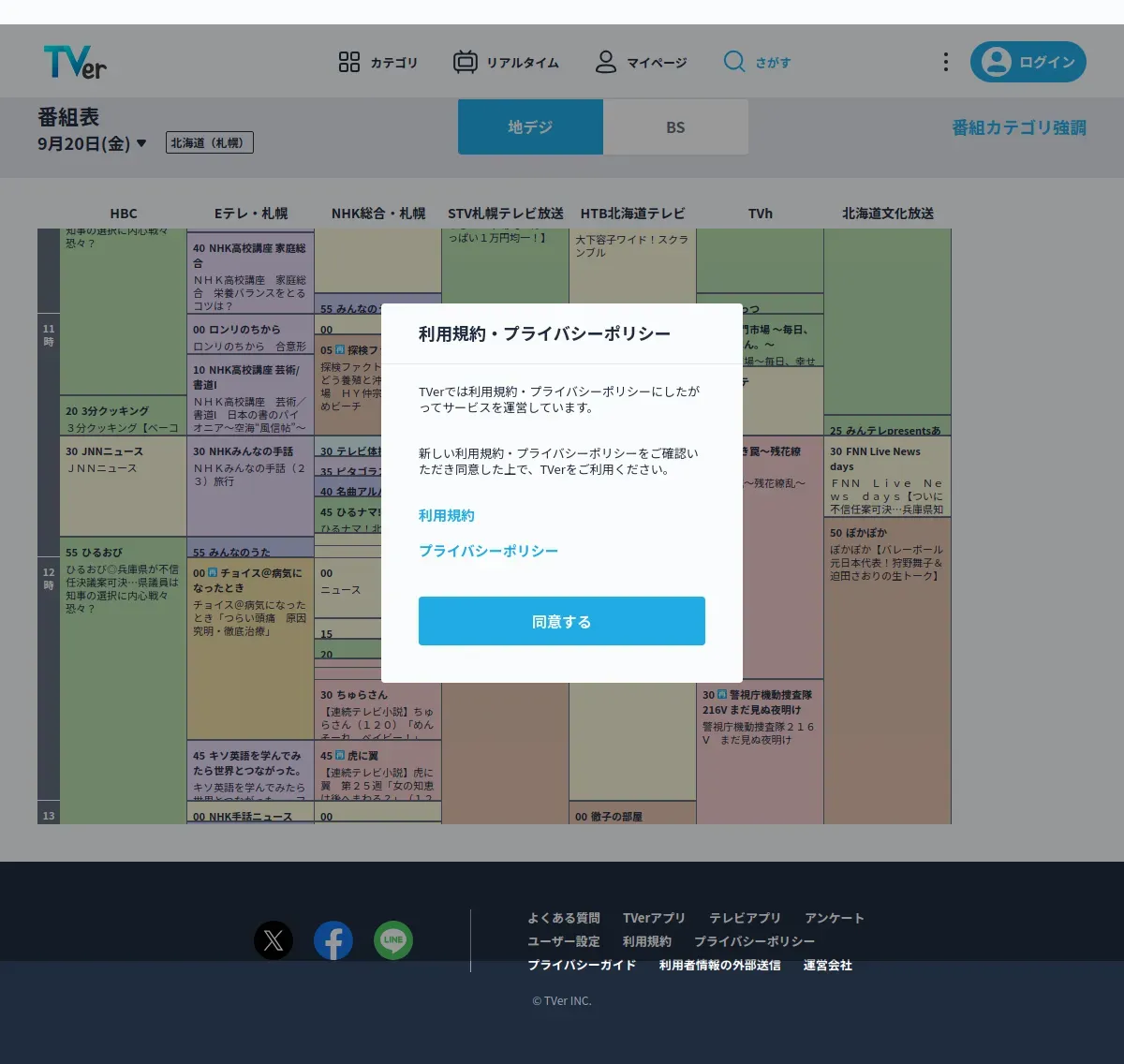Screen dimensions: 1124x1064
Task: Open ユーザー設定 footer link
Action: coord(564,941)
